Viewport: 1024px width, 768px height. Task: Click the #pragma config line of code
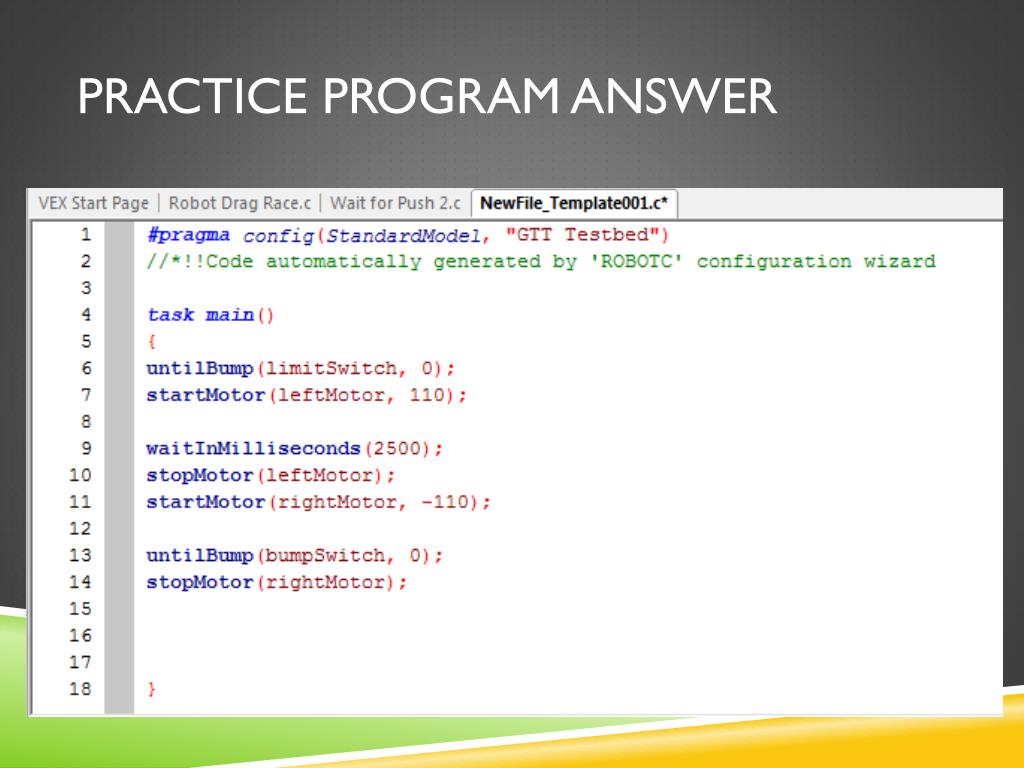point(408,235)
